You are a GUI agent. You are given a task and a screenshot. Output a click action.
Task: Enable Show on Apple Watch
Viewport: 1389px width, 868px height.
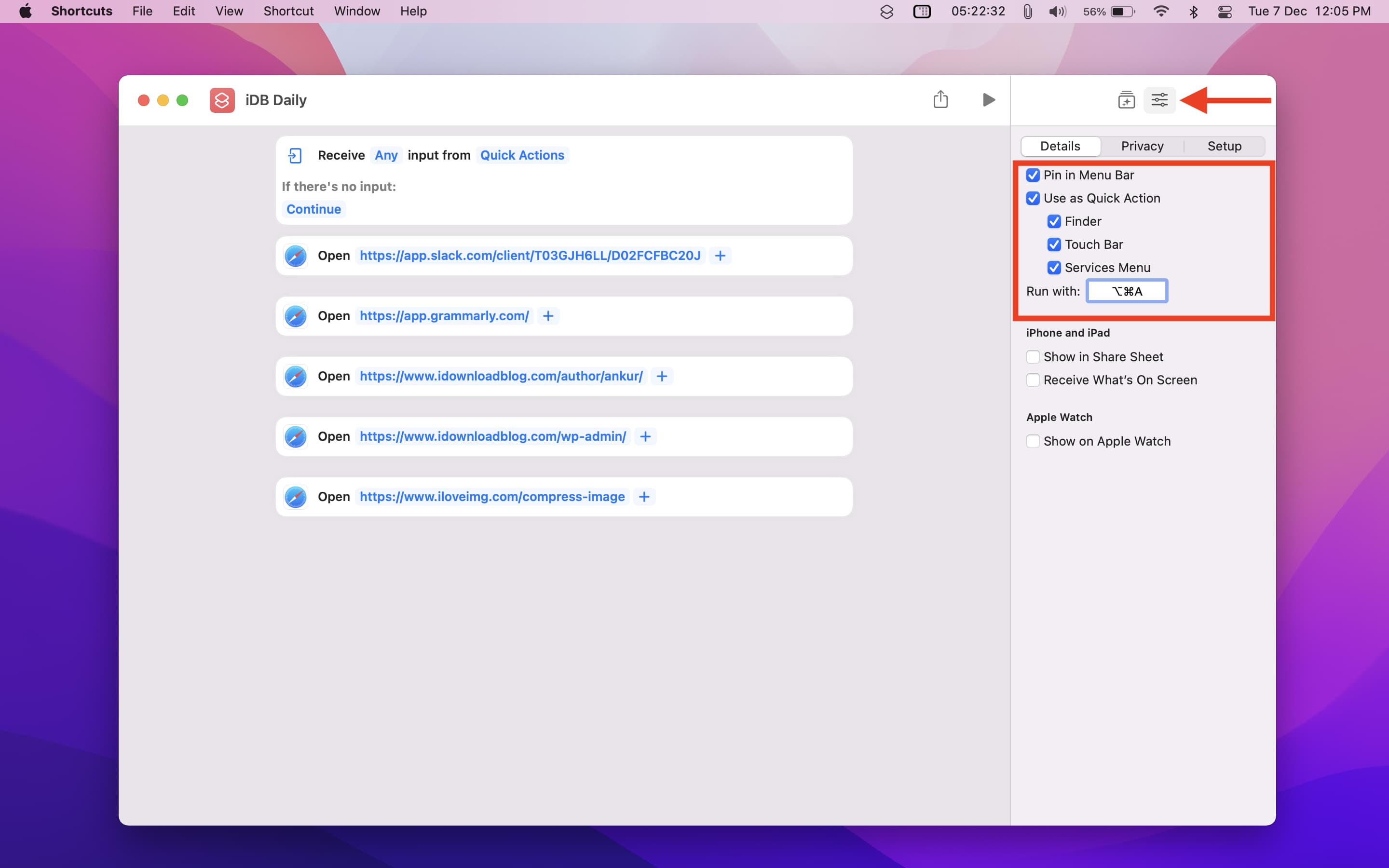click(x=1033, y=441)
